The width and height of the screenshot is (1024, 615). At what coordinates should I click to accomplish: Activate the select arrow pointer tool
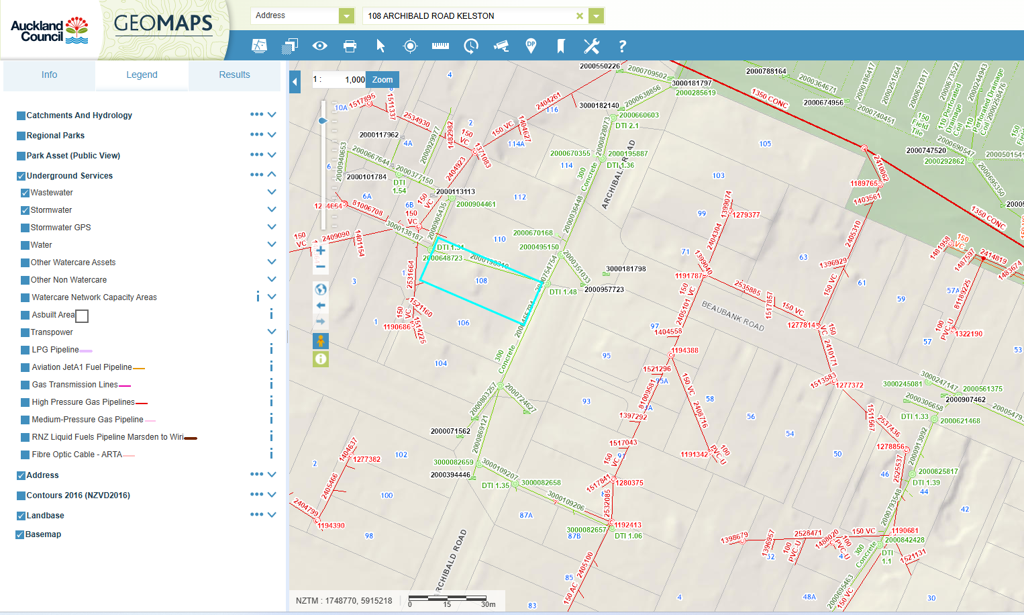(x=380, y=46)
